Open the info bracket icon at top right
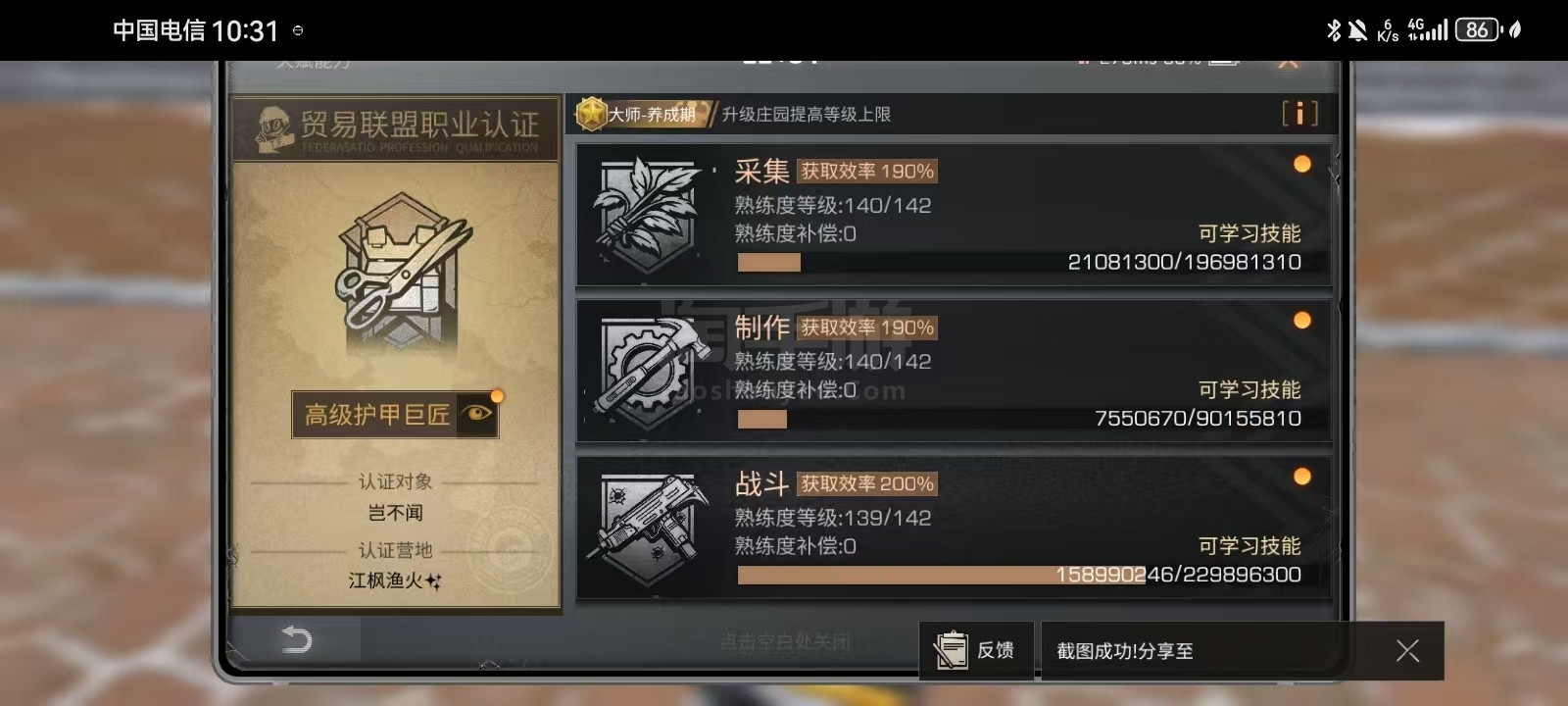The width and height of the screenshot is (1568, 706). 1299,114
